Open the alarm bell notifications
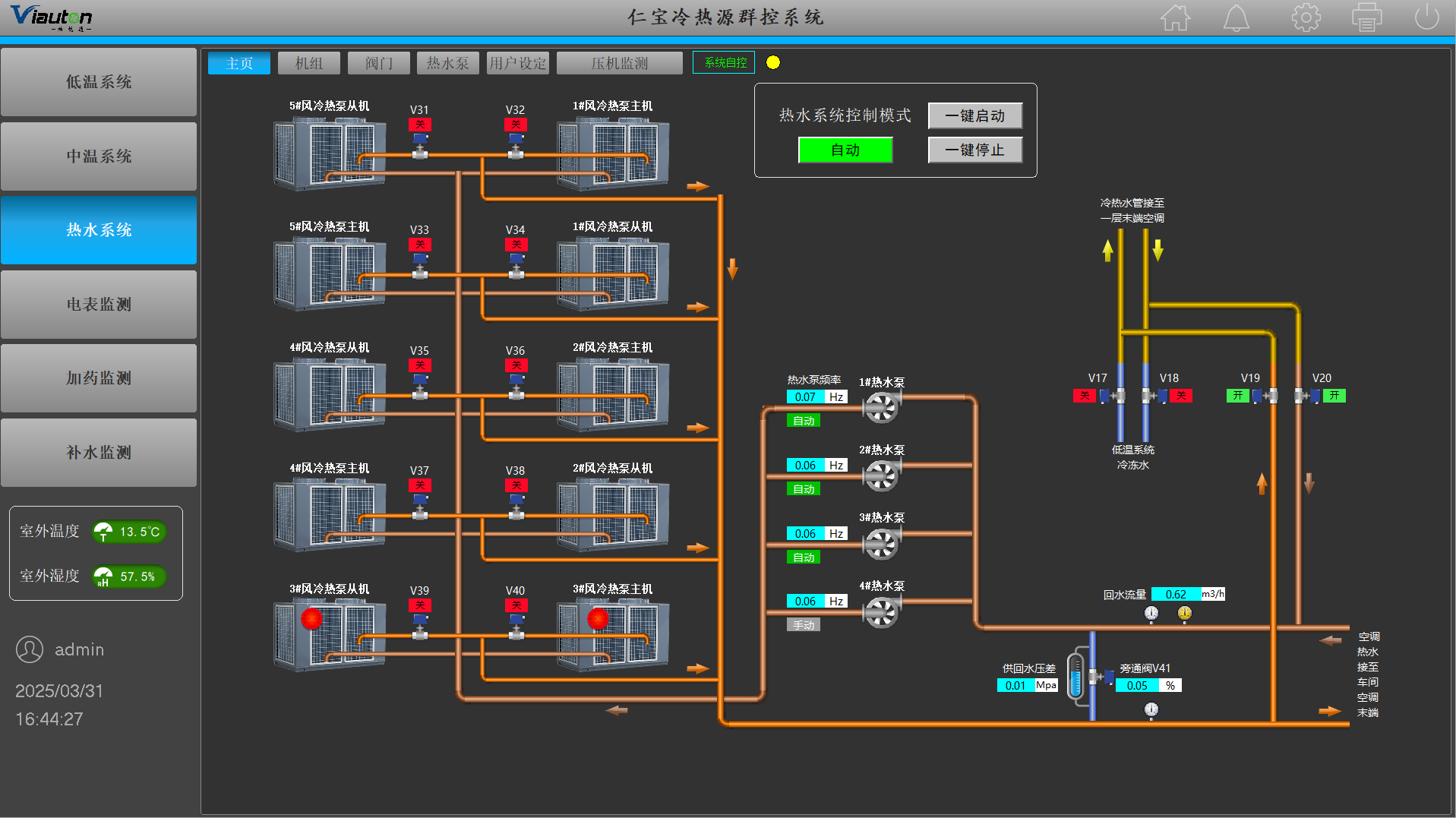This screenshot has width=1456, height=818. point(1236,17)
